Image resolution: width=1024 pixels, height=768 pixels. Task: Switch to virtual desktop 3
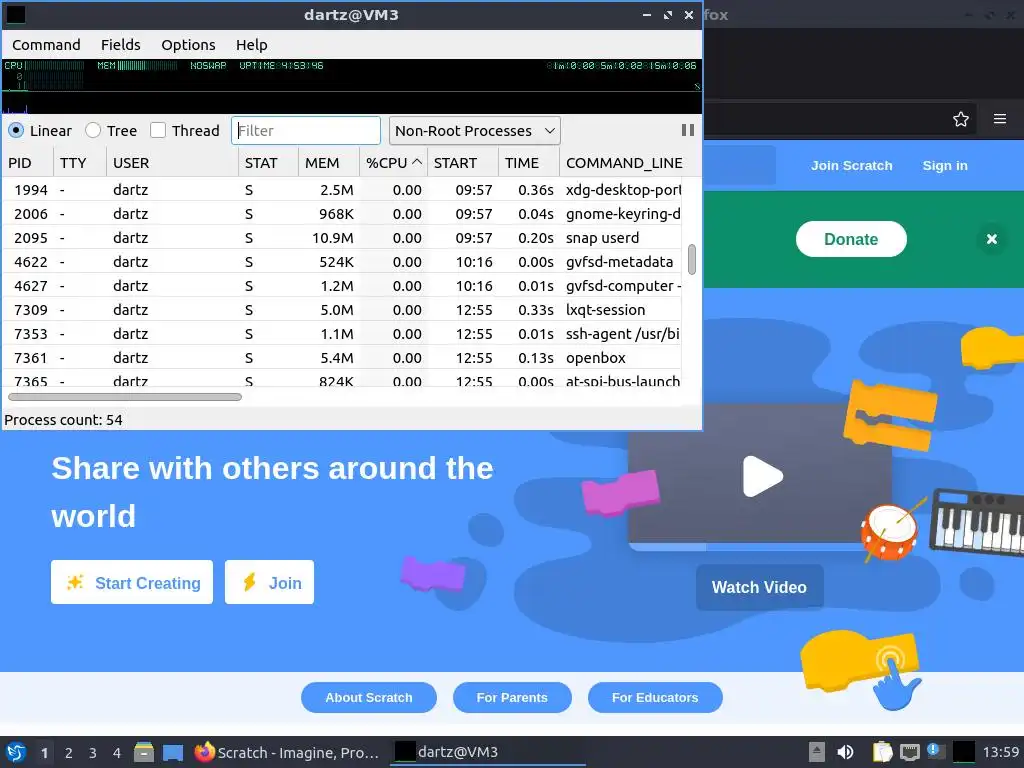[93, 753]
